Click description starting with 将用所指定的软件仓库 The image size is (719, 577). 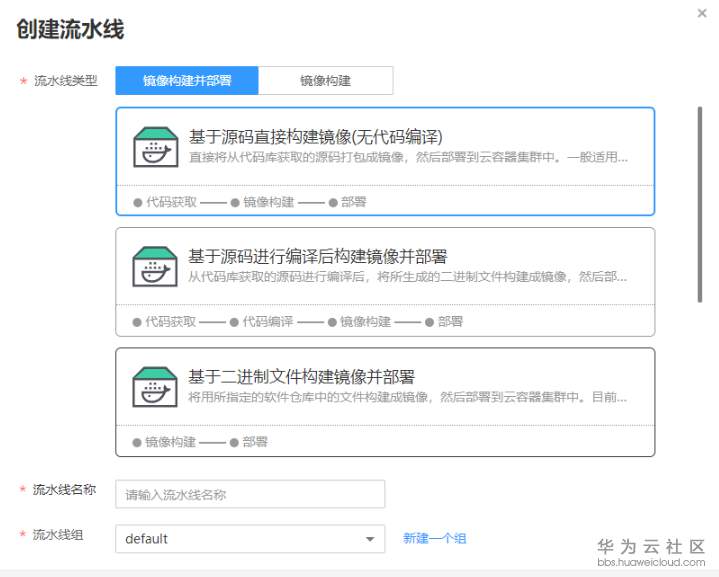(x=407, y=397)
